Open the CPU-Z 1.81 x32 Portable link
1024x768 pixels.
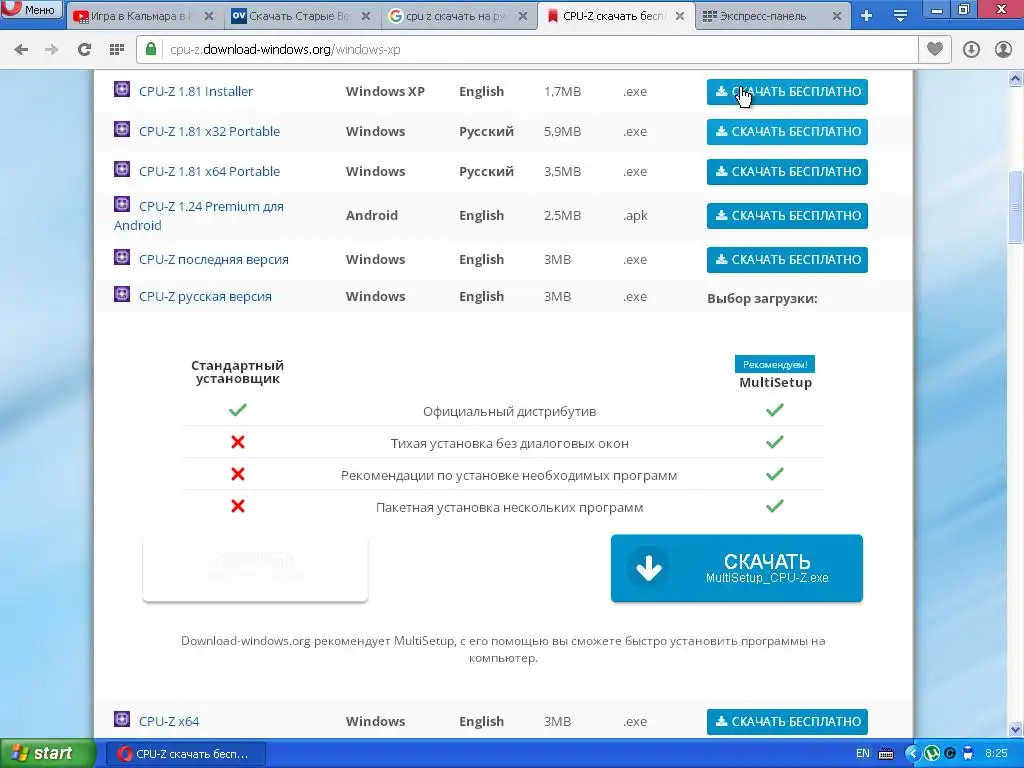pyautogui.click(x=210, y=131)
